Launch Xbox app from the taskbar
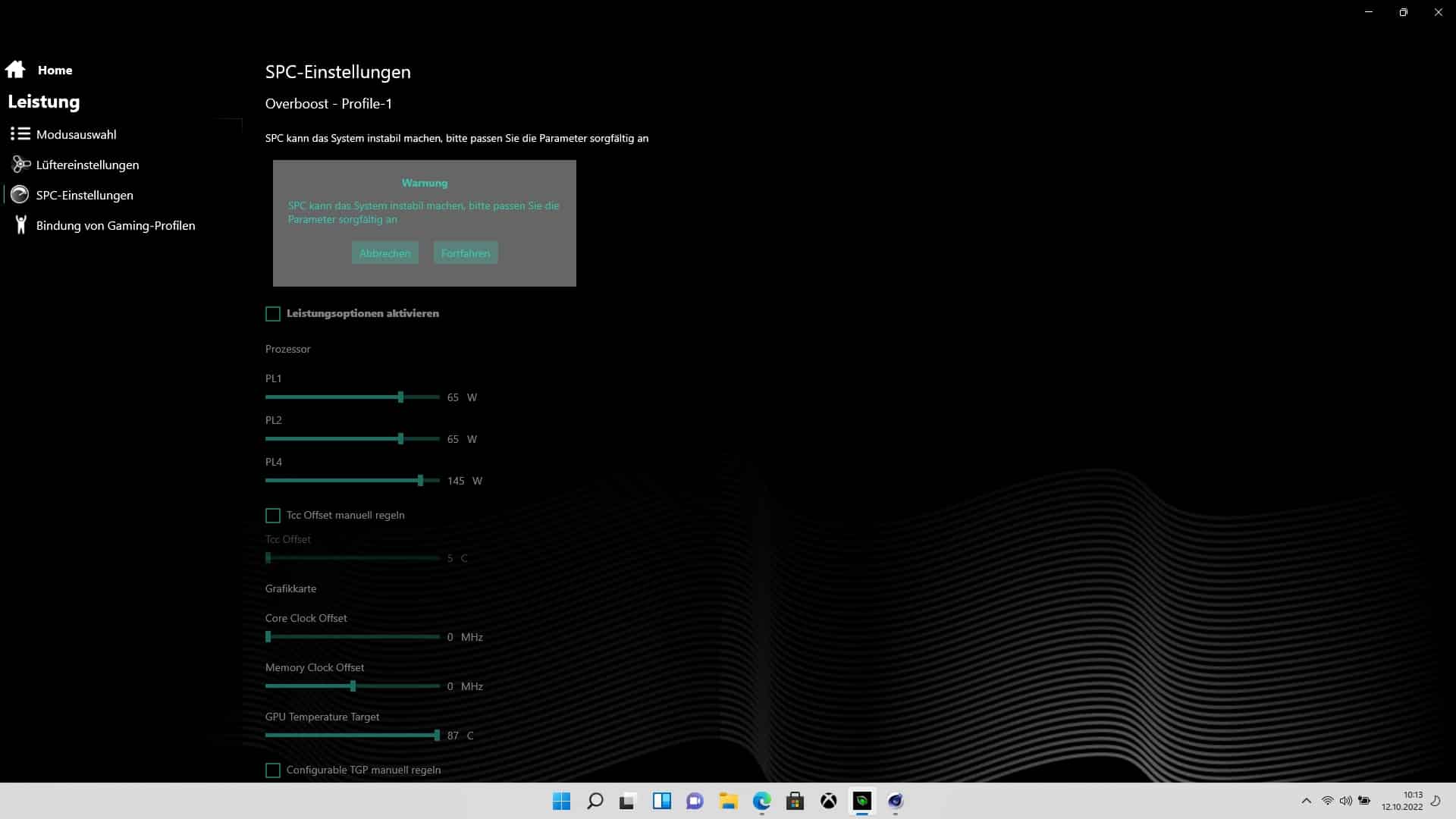This screenshot has width=1456, height=819. pos(828,801)
